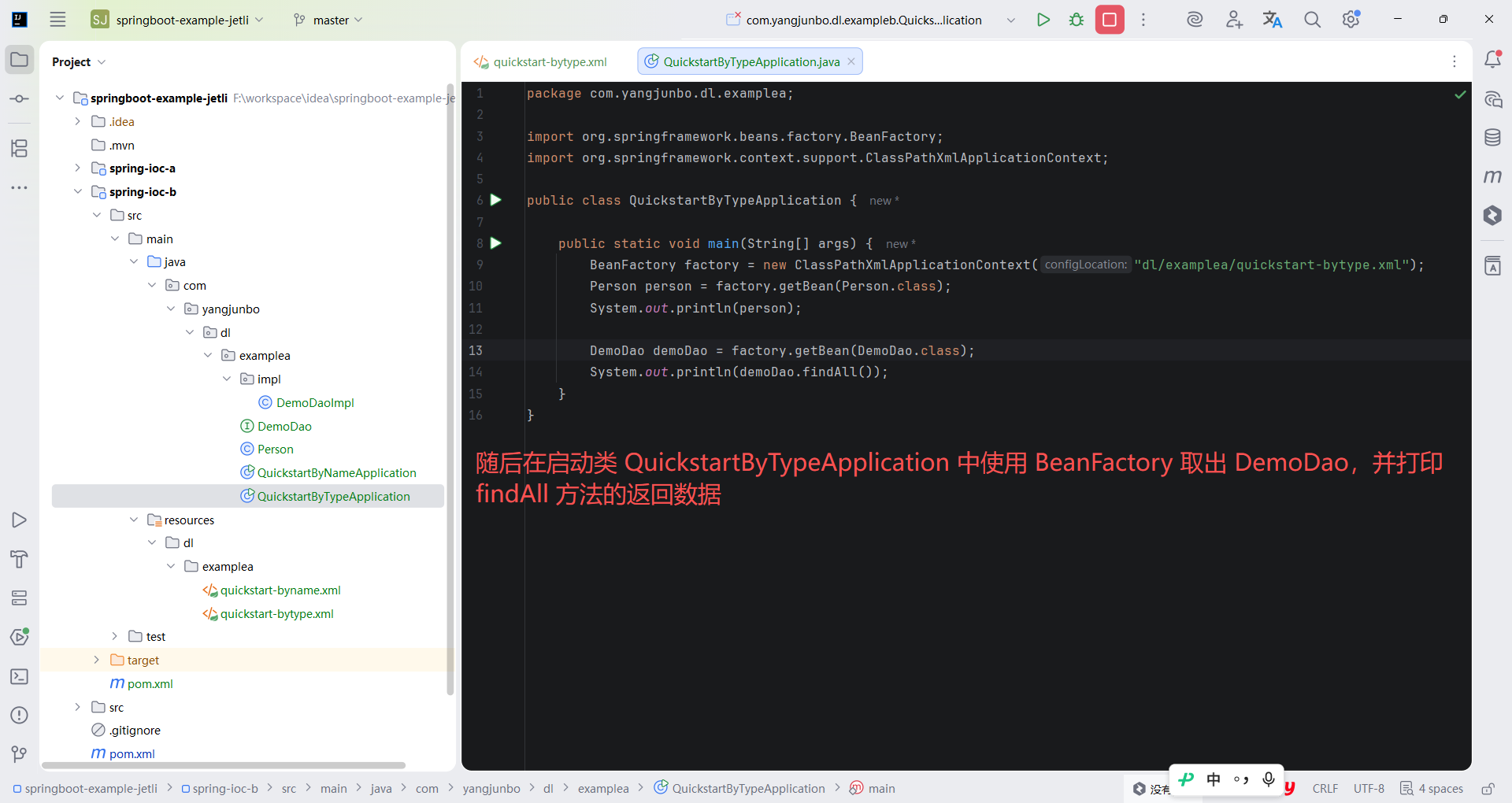Image resolution: width=1512 pixels, height=803 pixels.
Task: Click project tree horizontal scrollbar
Action: tap(224, 765)
